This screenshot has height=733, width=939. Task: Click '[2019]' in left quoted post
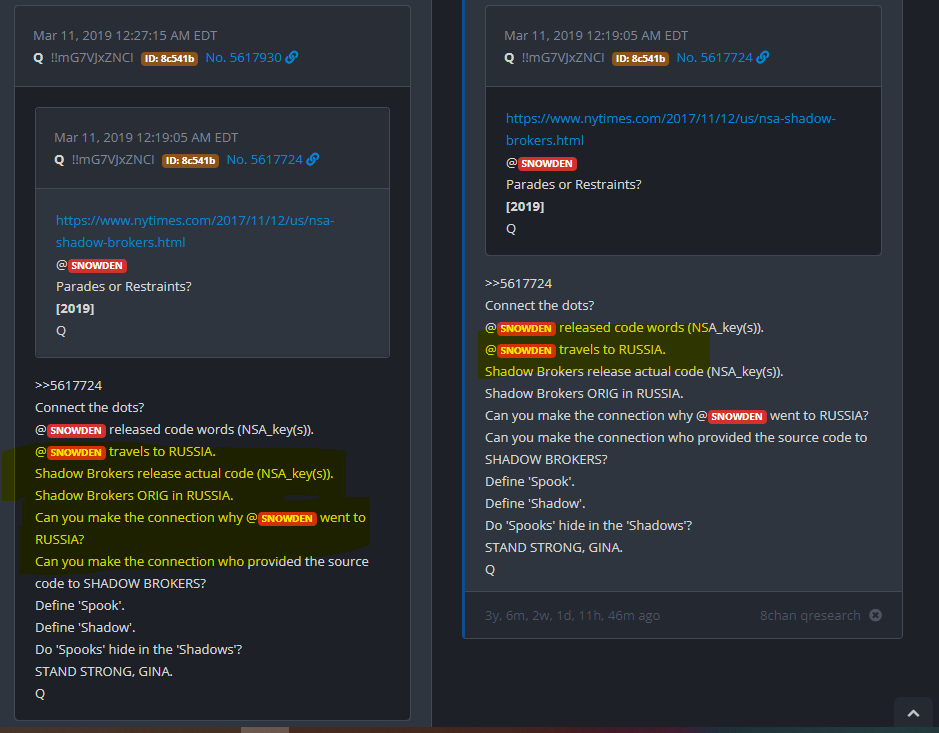[x=75, y=308]
